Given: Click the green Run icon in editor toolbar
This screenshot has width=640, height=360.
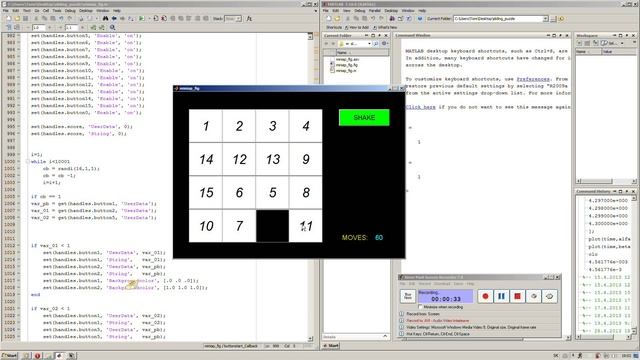Looking at the screenshot, I should (x=141, y=18).
